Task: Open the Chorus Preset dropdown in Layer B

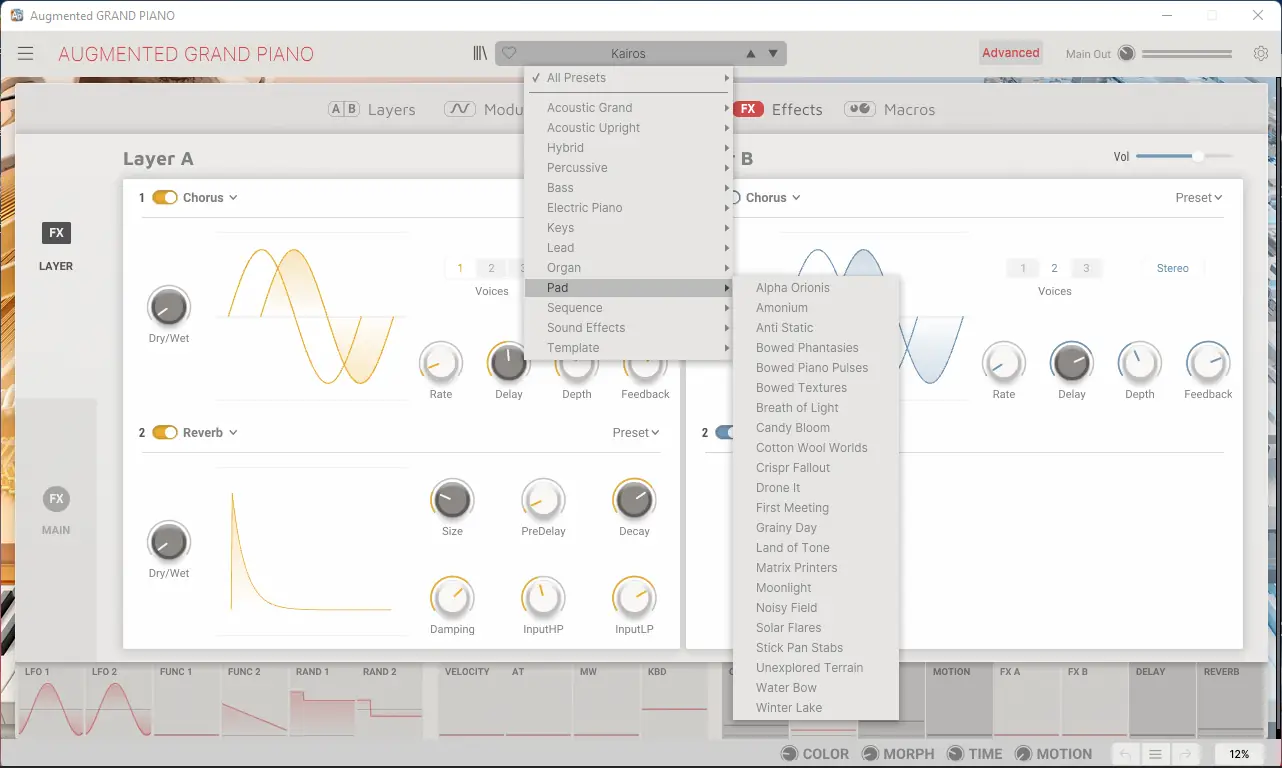Action: pyautogui.click(x=1199, y=198)
